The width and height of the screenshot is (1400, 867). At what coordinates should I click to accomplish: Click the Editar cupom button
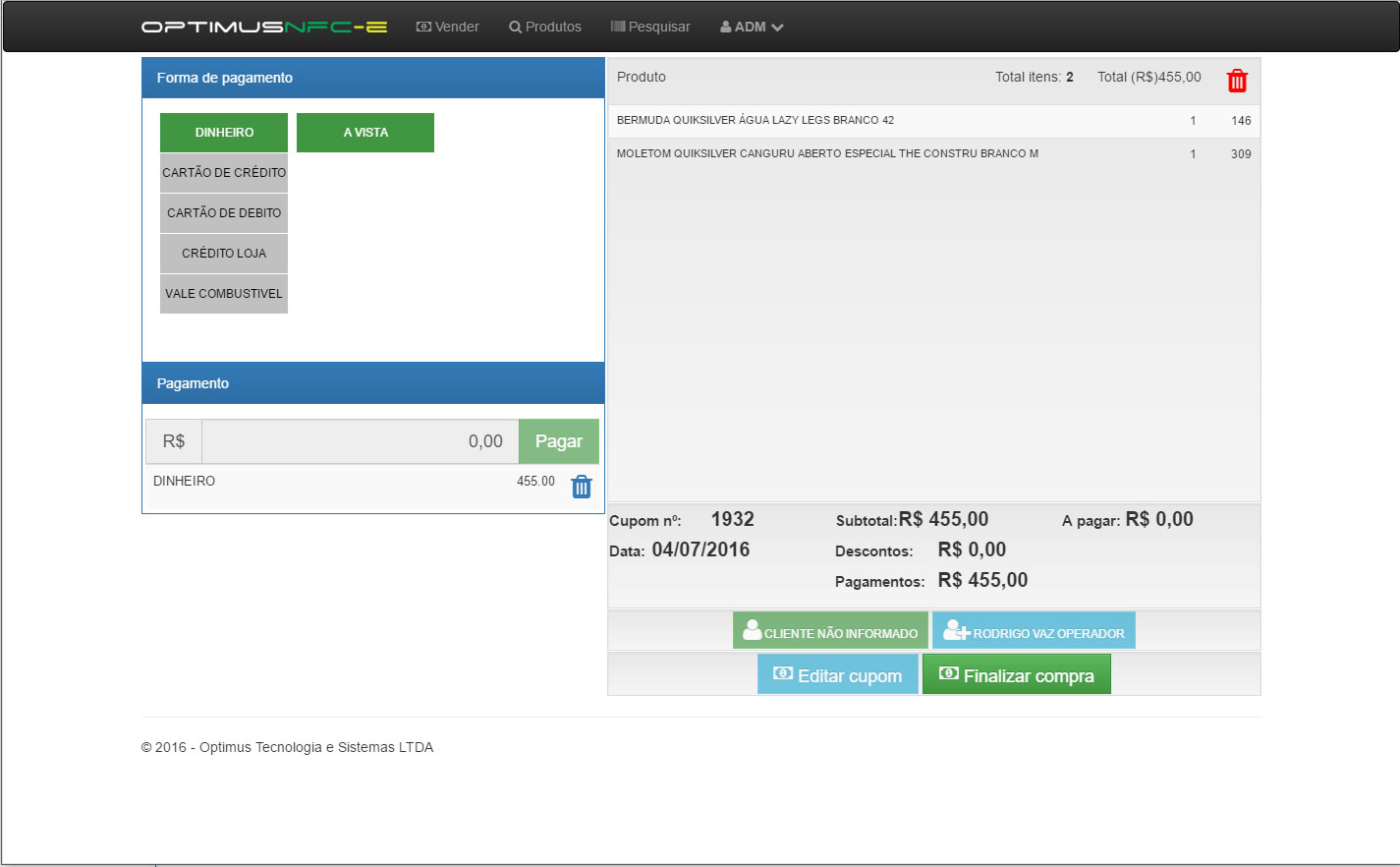tap(838, 674)
